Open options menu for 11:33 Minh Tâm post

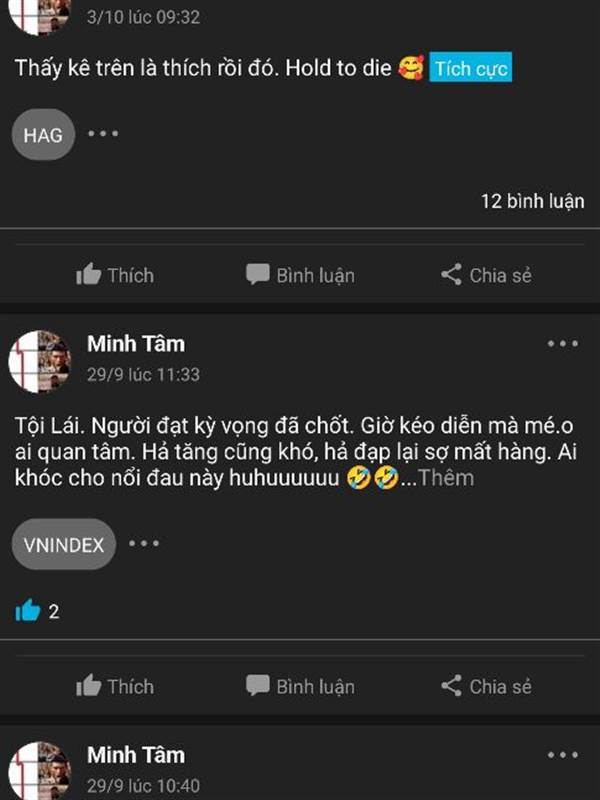point(562,344)
